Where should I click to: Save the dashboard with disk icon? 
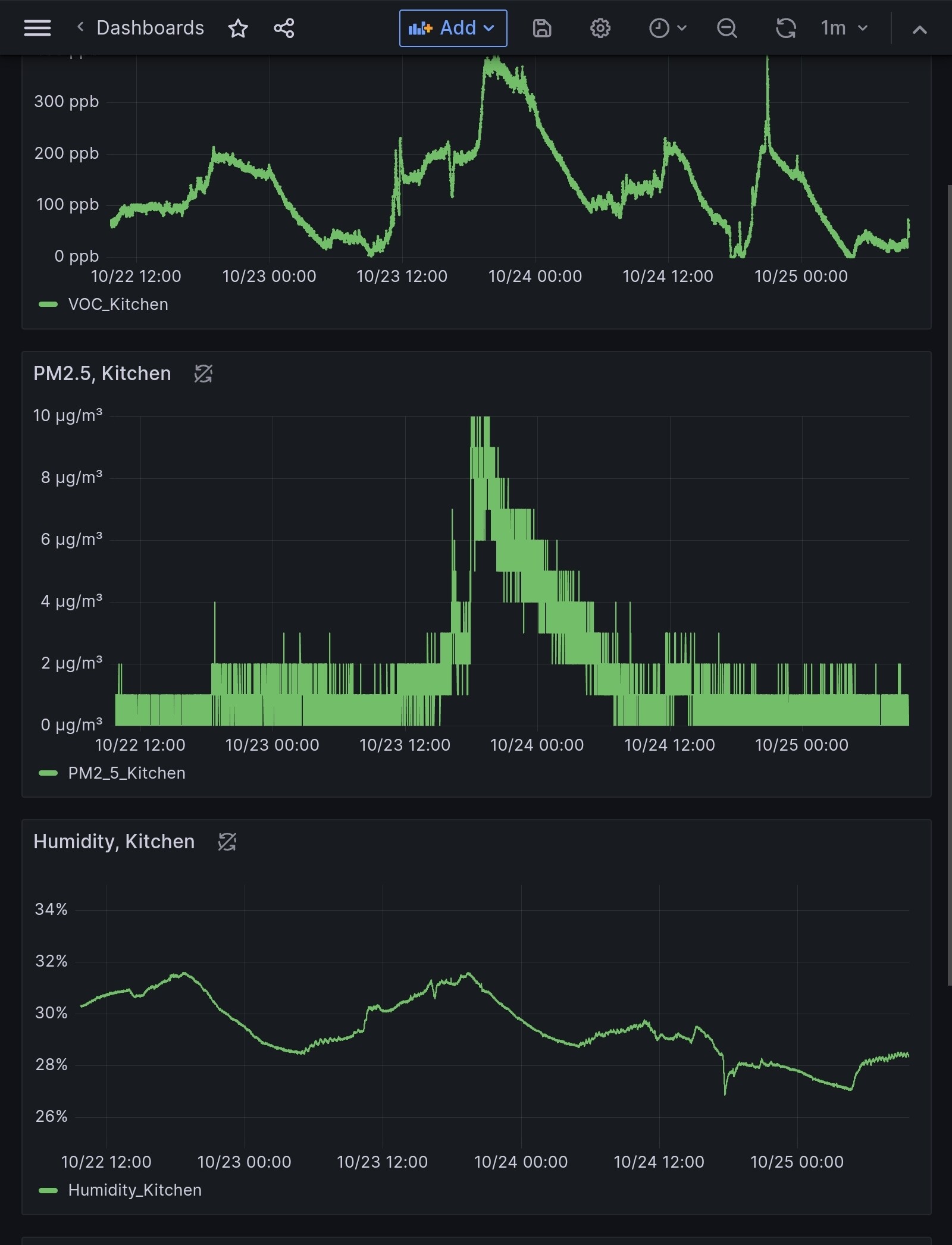[541, 28]
